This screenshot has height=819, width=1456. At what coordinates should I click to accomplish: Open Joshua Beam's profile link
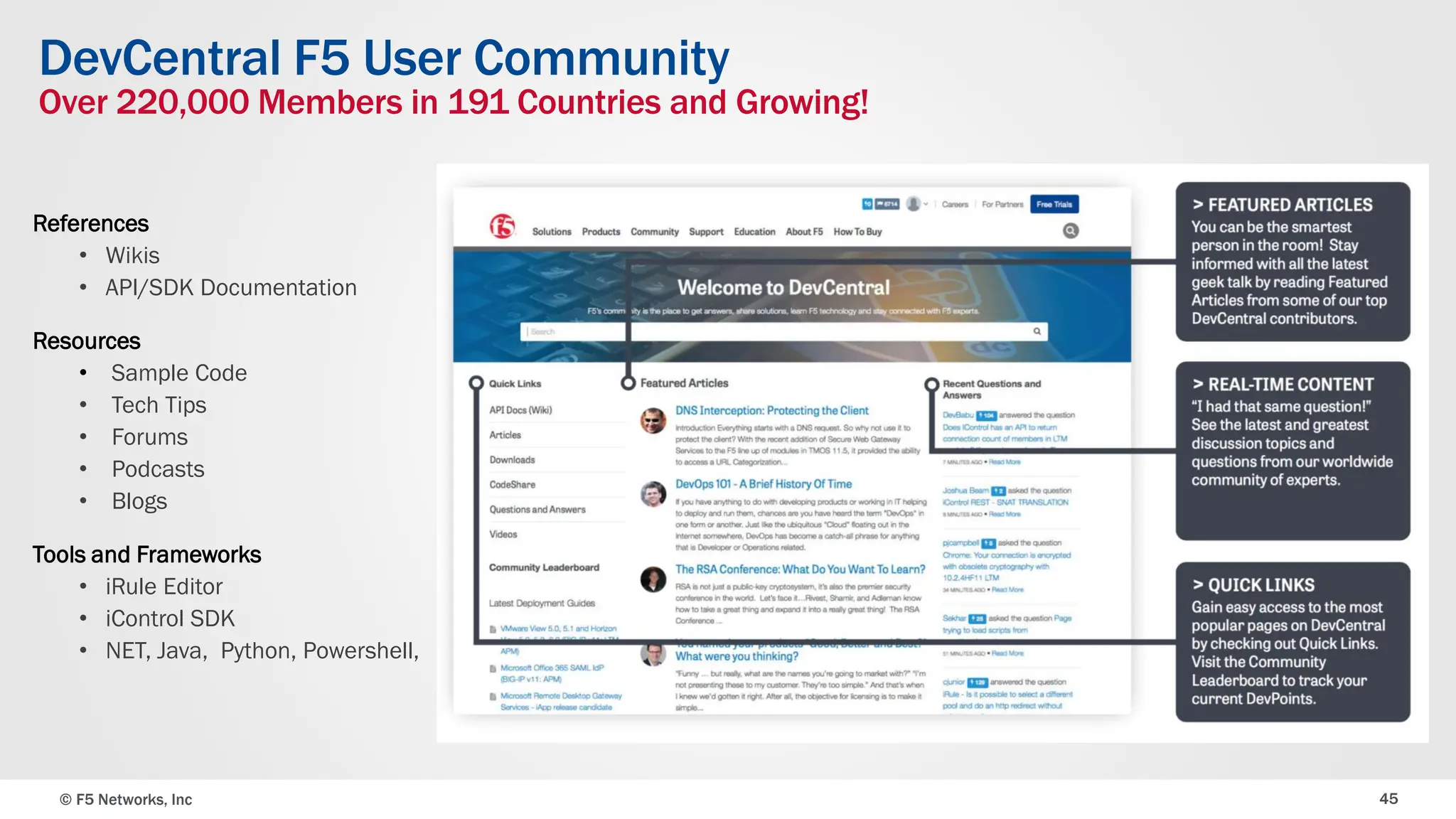click(x=965, y=491)
